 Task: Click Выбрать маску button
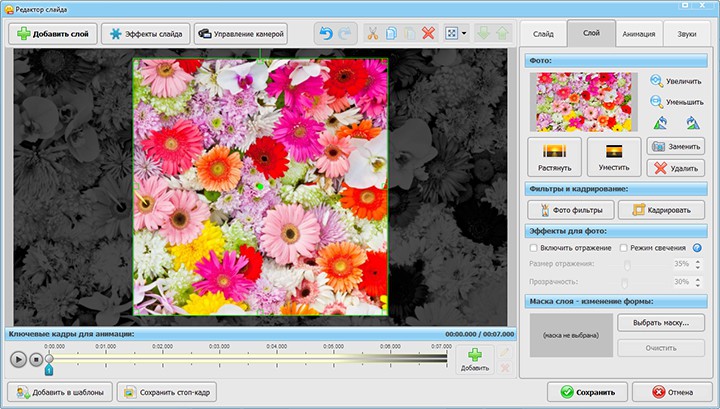pyautogui.click(x=661, y=323)
